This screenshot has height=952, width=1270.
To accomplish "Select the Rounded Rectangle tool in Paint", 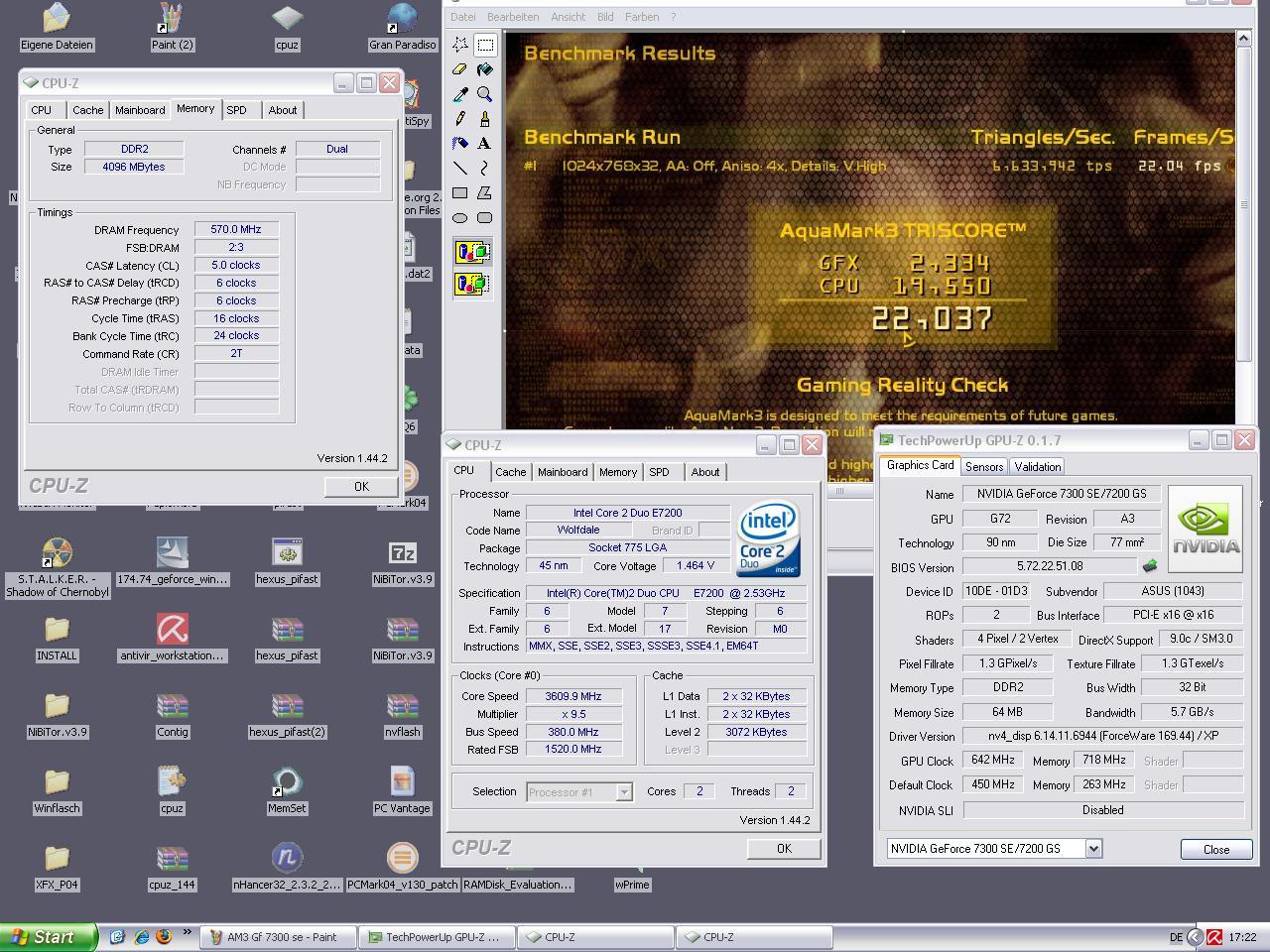I will [x=485, y=218].
